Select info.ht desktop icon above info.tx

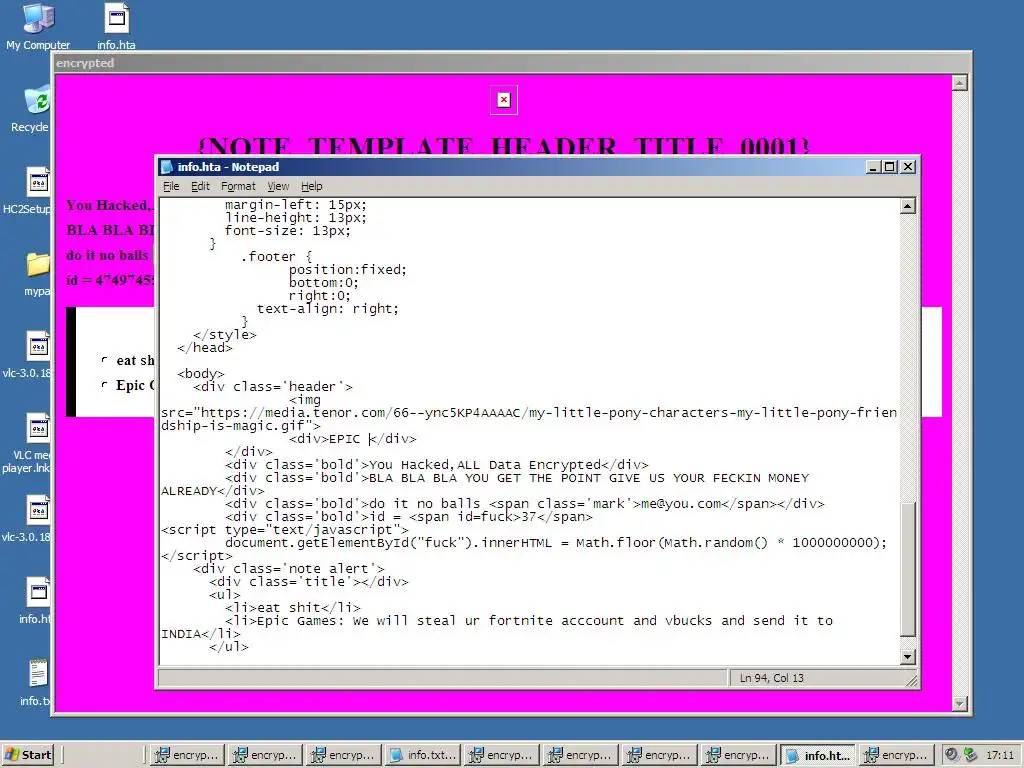[x=36, y=600]
